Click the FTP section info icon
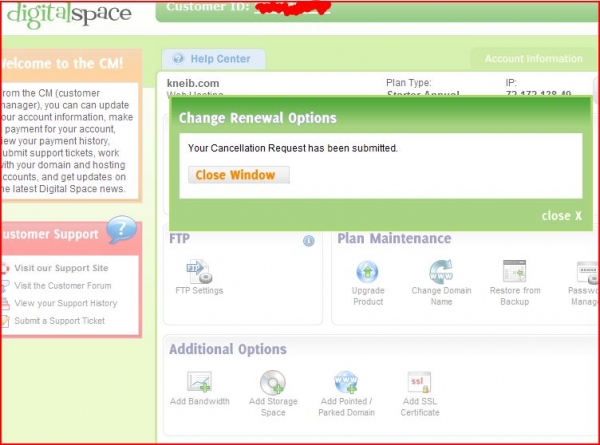 point(309,240)
